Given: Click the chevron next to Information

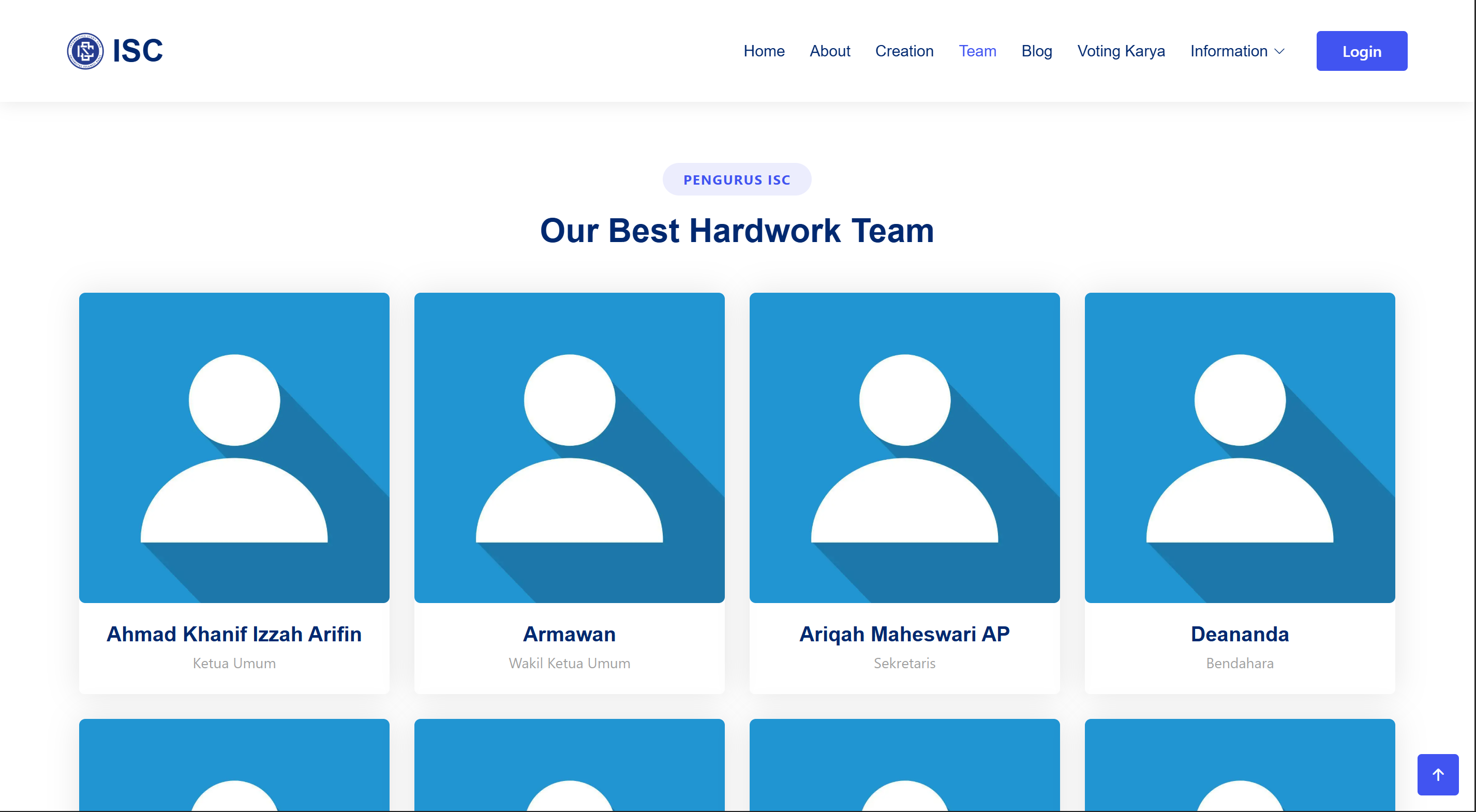Looking at the screenshot, I should click(1280, 52).
